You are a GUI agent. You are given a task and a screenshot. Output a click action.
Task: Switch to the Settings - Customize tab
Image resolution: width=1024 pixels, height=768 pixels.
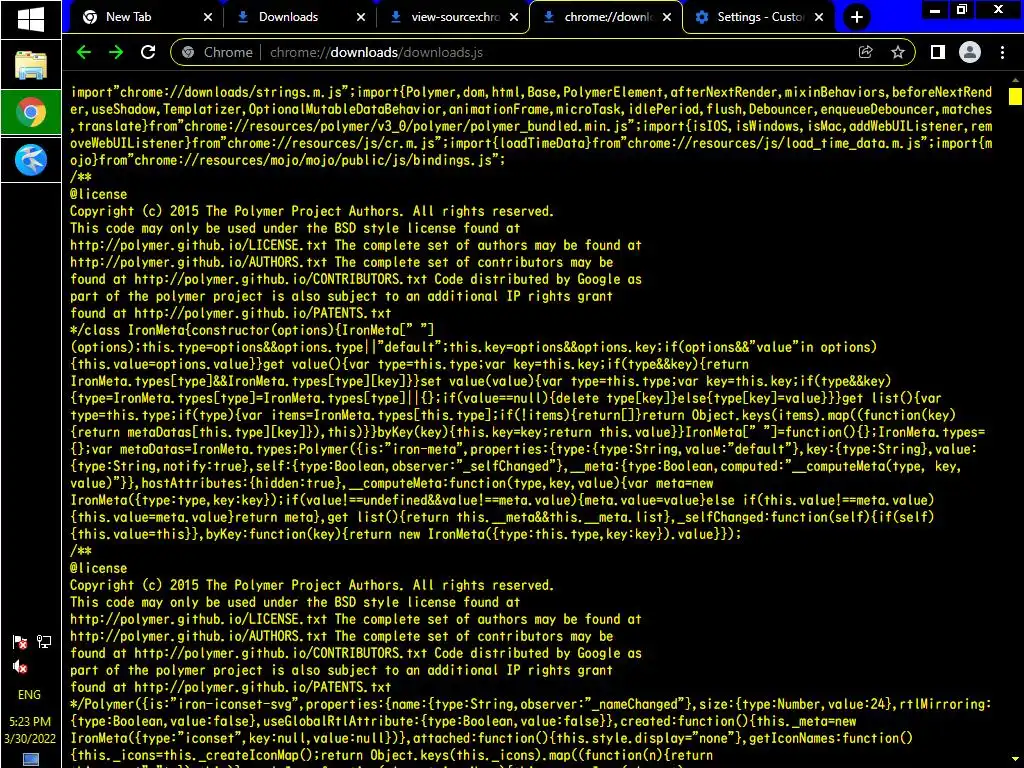tap(760, 17)
